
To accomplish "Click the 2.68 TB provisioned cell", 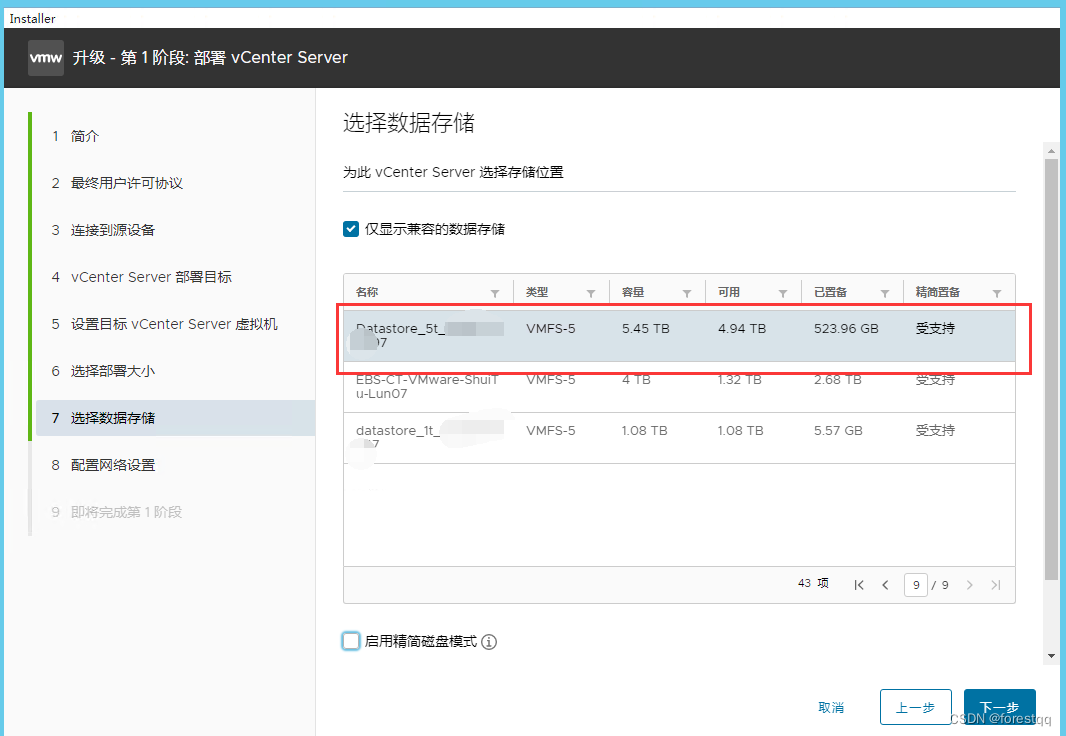I will [x=838, y=380].
